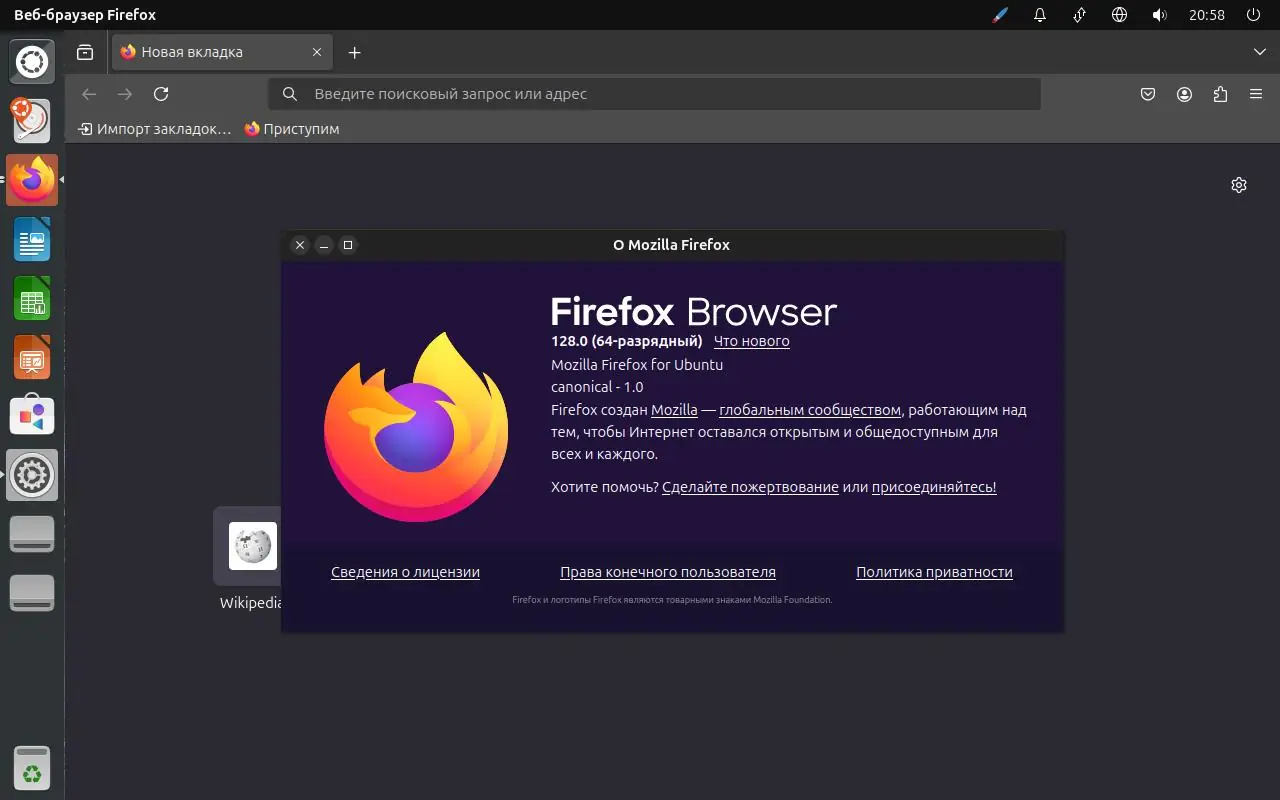Save page to Pocket

[1148, 93]
